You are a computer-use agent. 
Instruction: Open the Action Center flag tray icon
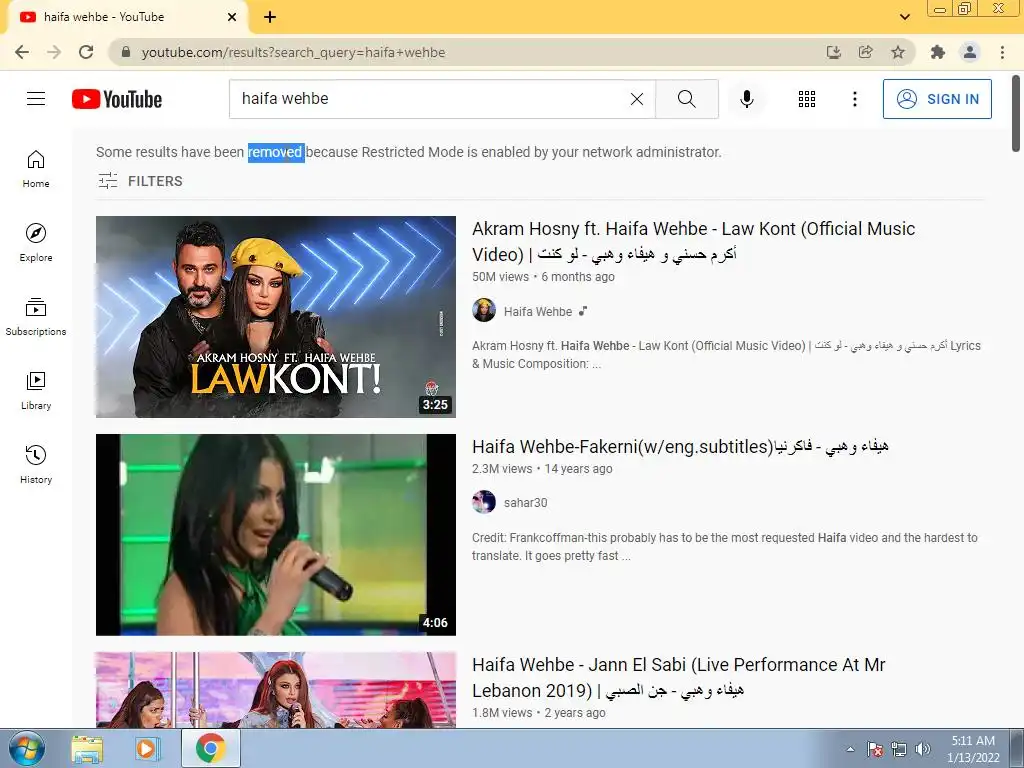point(874,749)
